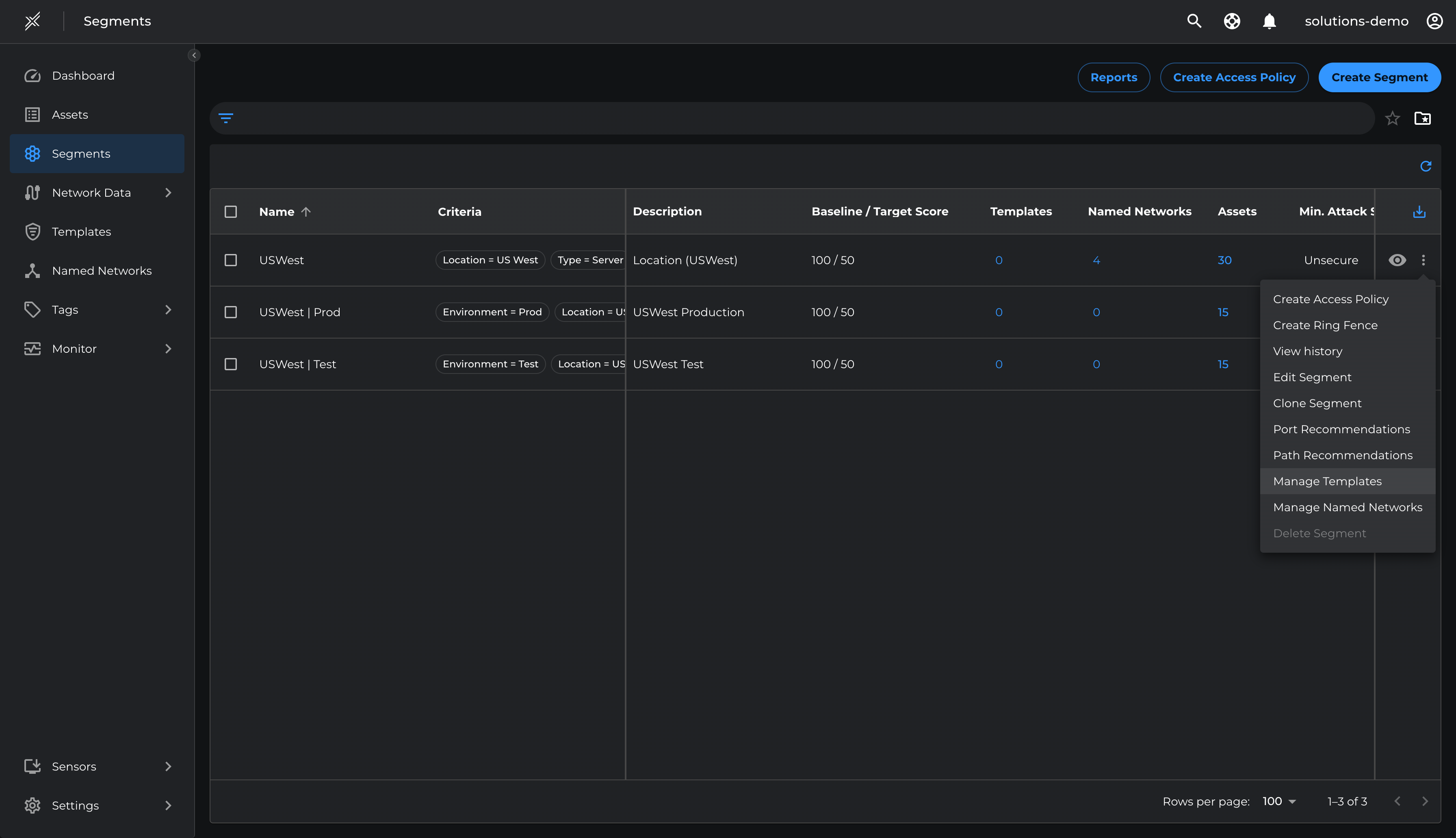The height and width of the screenshot is (838, 1456).
Task: Check the USWest | Prod row checkbox
Action: point(231,312)
